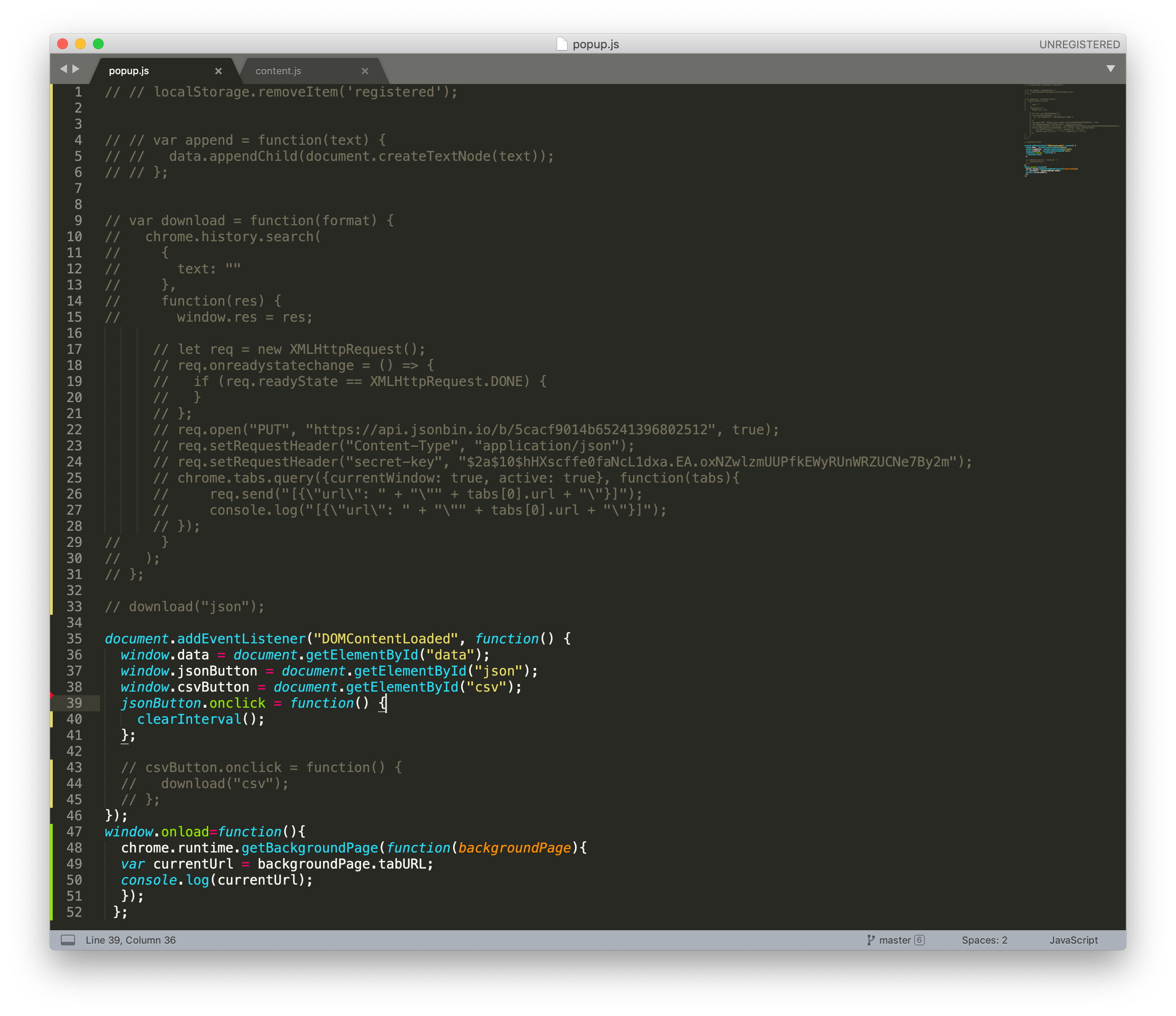The image size is (1176, 1016).
Task: Click the "data" string on line 36
Action: [450, 655]
